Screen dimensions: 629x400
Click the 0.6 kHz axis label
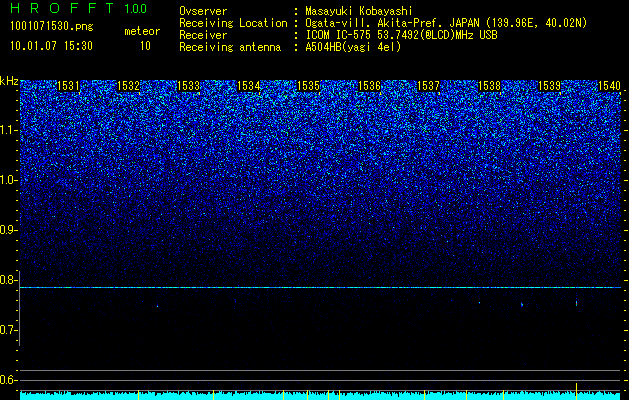[x=9, y=380]
